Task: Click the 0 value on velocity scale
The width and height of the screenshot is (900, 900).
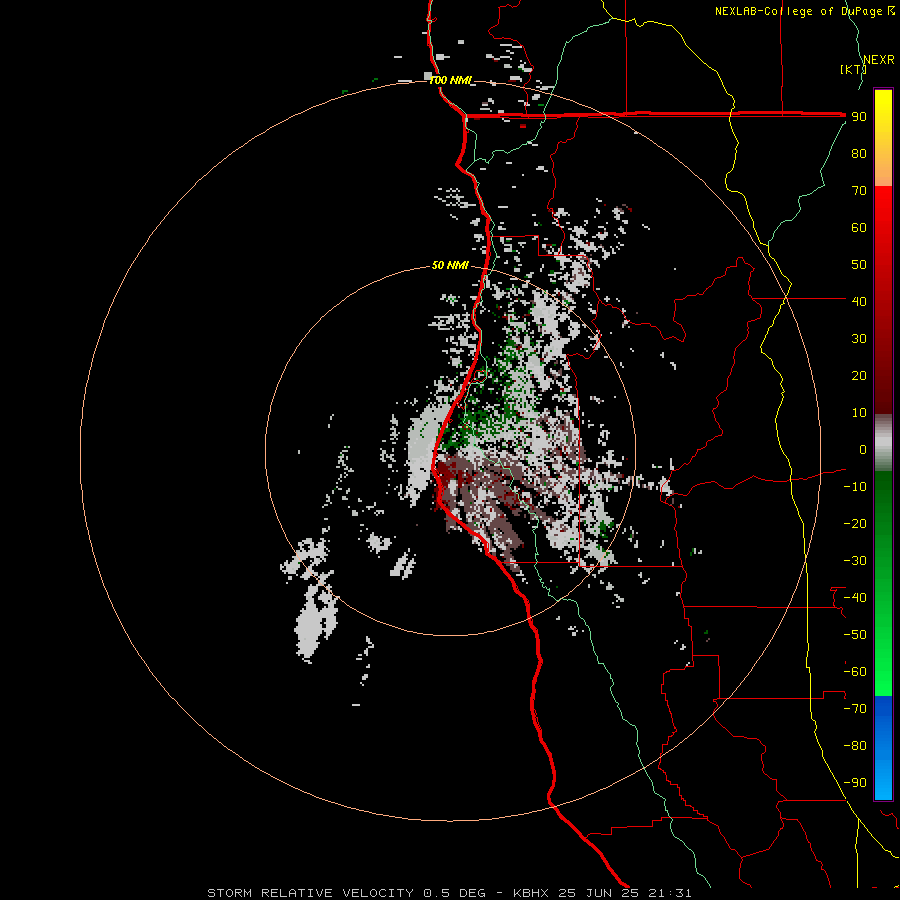Action: [x=863, y=450]
